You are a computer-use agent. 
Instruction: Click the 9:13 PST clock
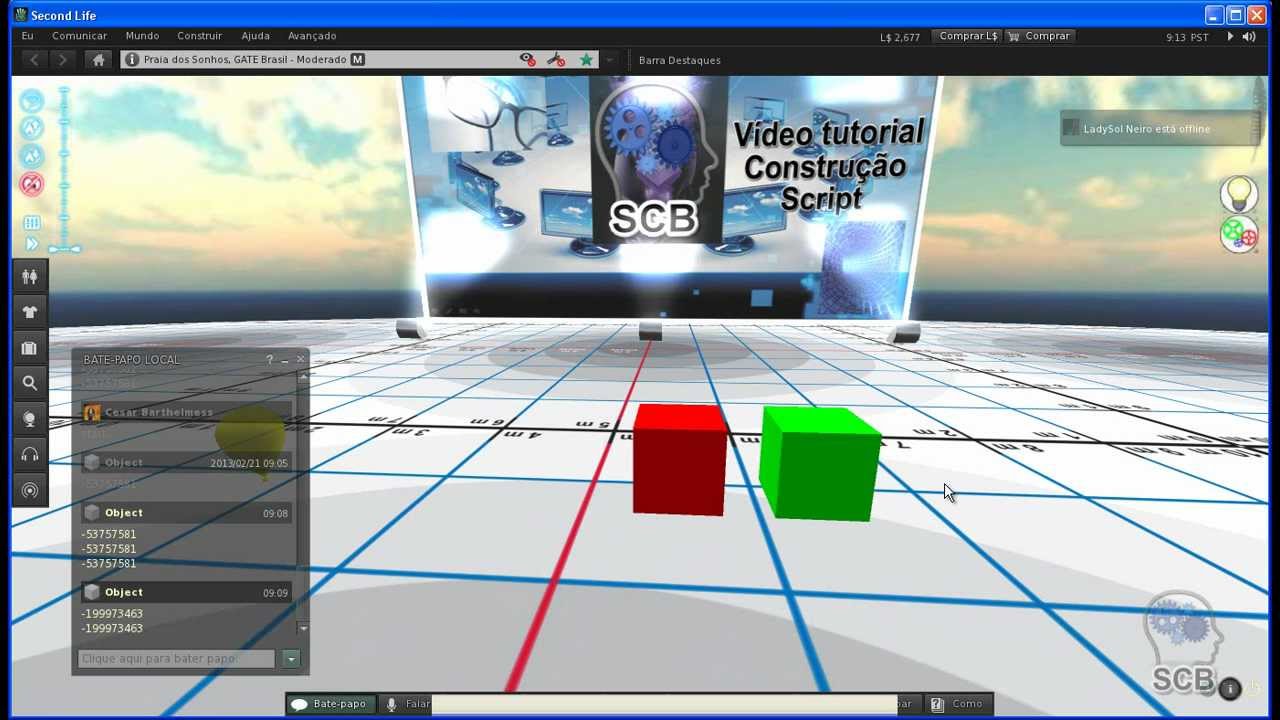pyautogui.click(x=1187, y=37)
